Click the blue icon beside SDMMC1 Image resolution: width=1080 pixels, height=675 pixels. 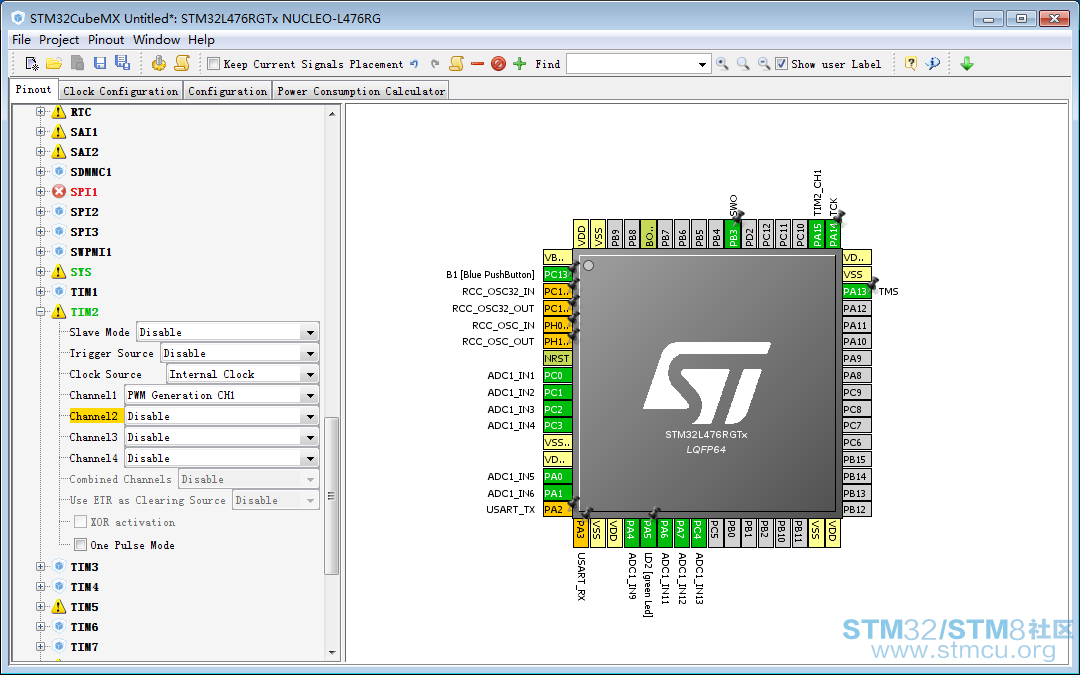[x=59, y=172]
